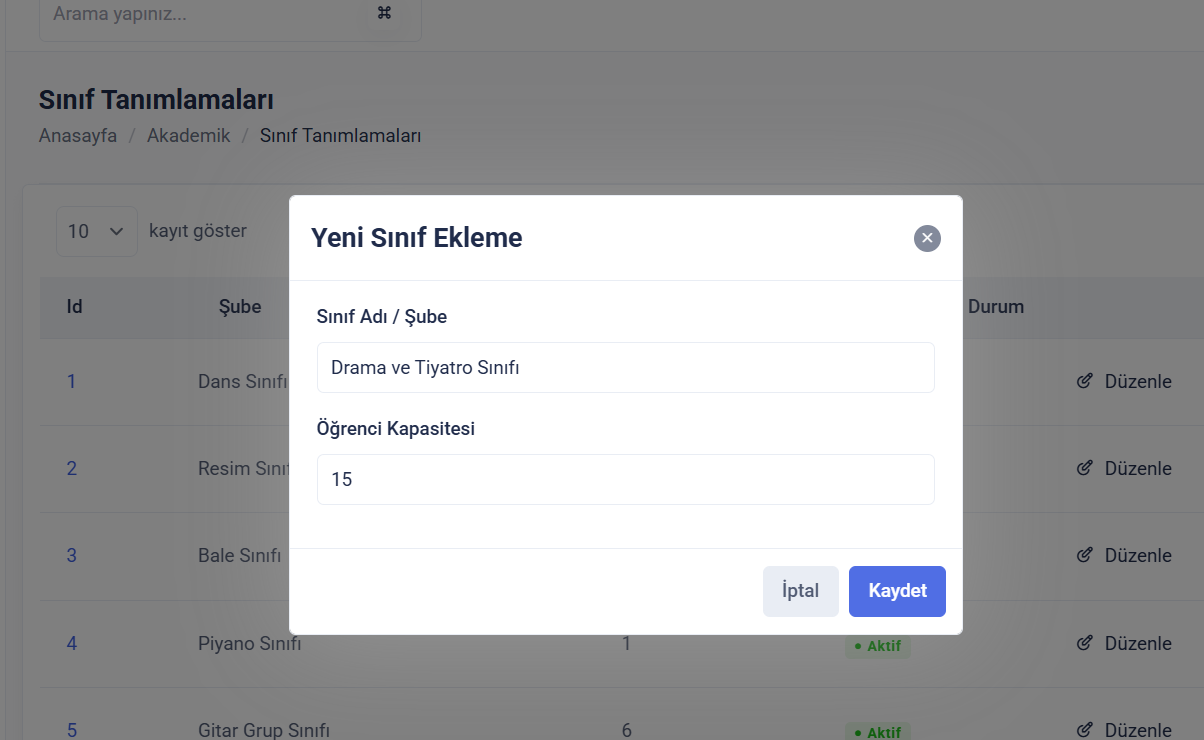Click the Düzenle edit icon for row 5
Viewport: 1204px width, 740px height.
click(x=1085, y=730)
